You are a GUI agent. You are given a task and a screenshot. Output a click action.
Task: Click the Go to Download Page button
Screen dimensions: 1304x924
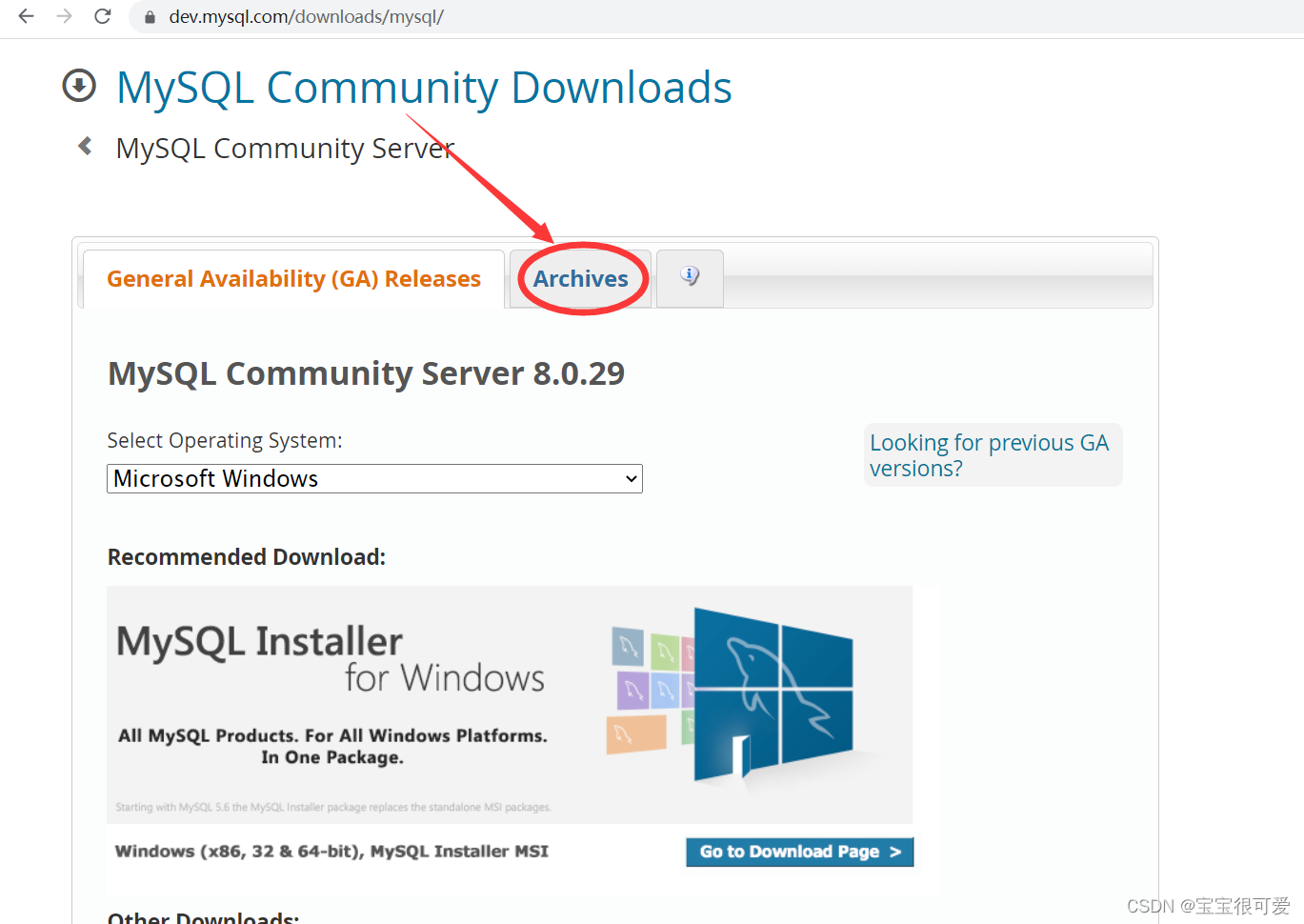[x=799, y=852]
